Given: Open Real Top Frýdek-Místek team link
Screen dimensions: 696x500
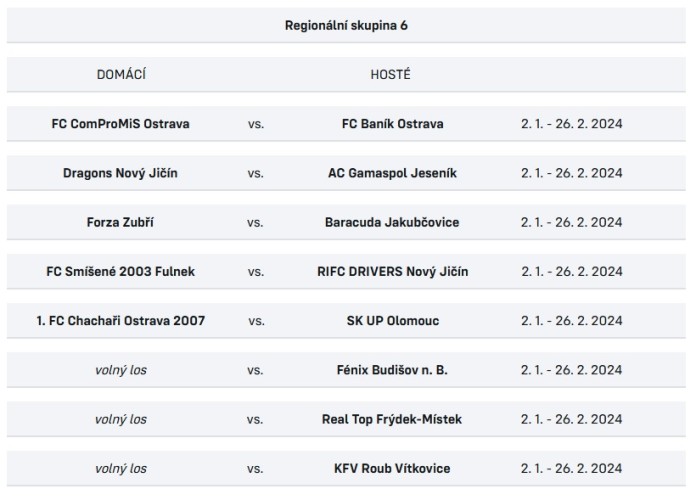Looking at the screenshot, I should pyautogui.click(x=392, y=419).
